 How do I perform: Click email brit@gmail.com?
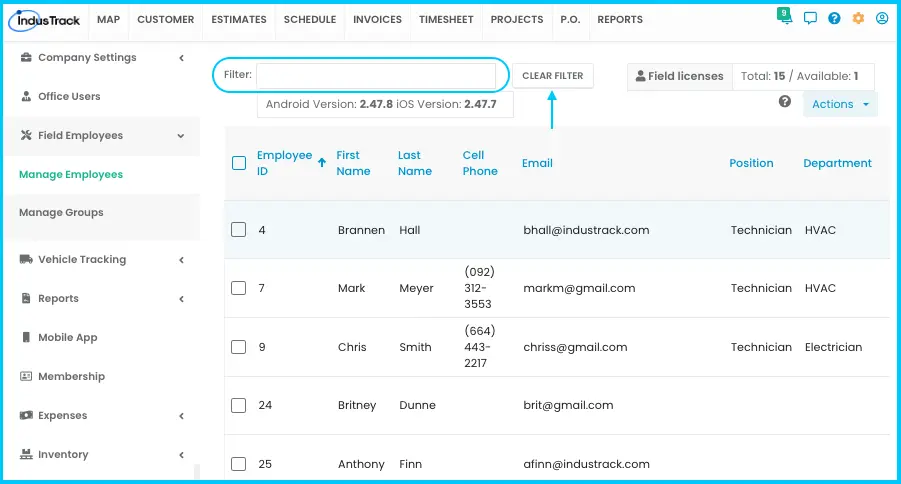[568, 405]
